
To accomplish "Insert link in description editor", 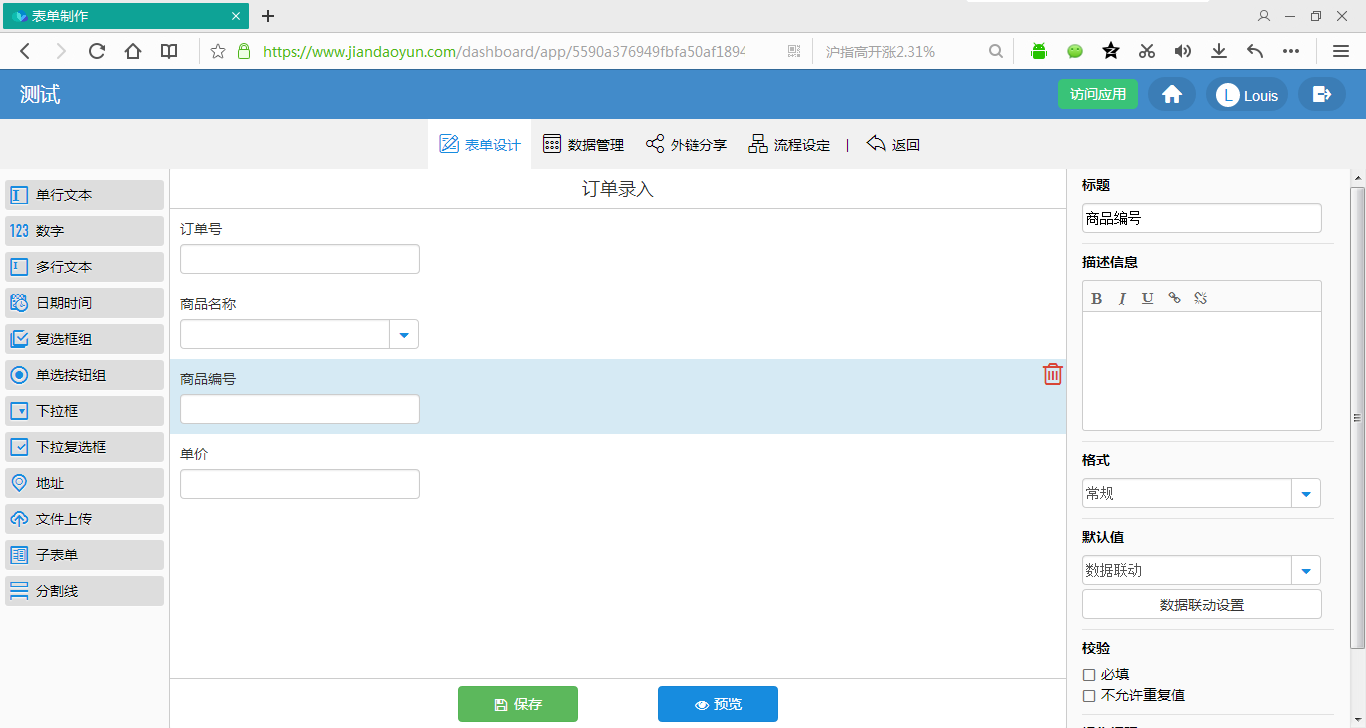I will click(x=1174, y=298).
